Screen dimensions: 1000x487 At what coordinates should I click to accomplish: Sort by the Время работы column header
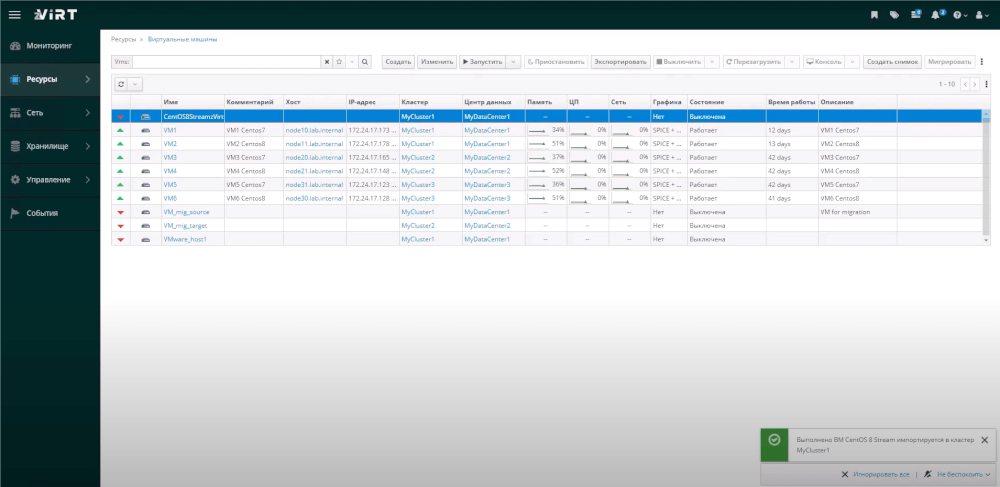(x=792, y=102)
